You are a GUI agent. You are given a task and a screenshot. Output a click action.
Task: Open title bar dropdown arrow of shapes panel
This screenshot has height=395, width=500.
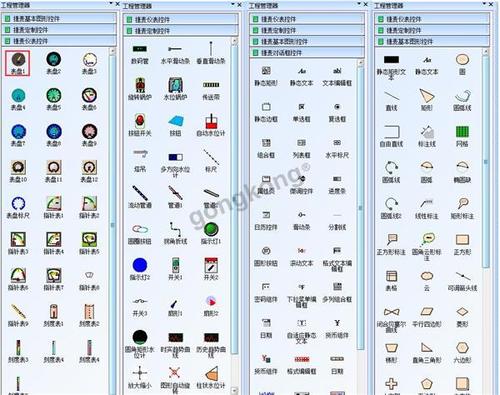pyautogui.click(x=484, y=4)
